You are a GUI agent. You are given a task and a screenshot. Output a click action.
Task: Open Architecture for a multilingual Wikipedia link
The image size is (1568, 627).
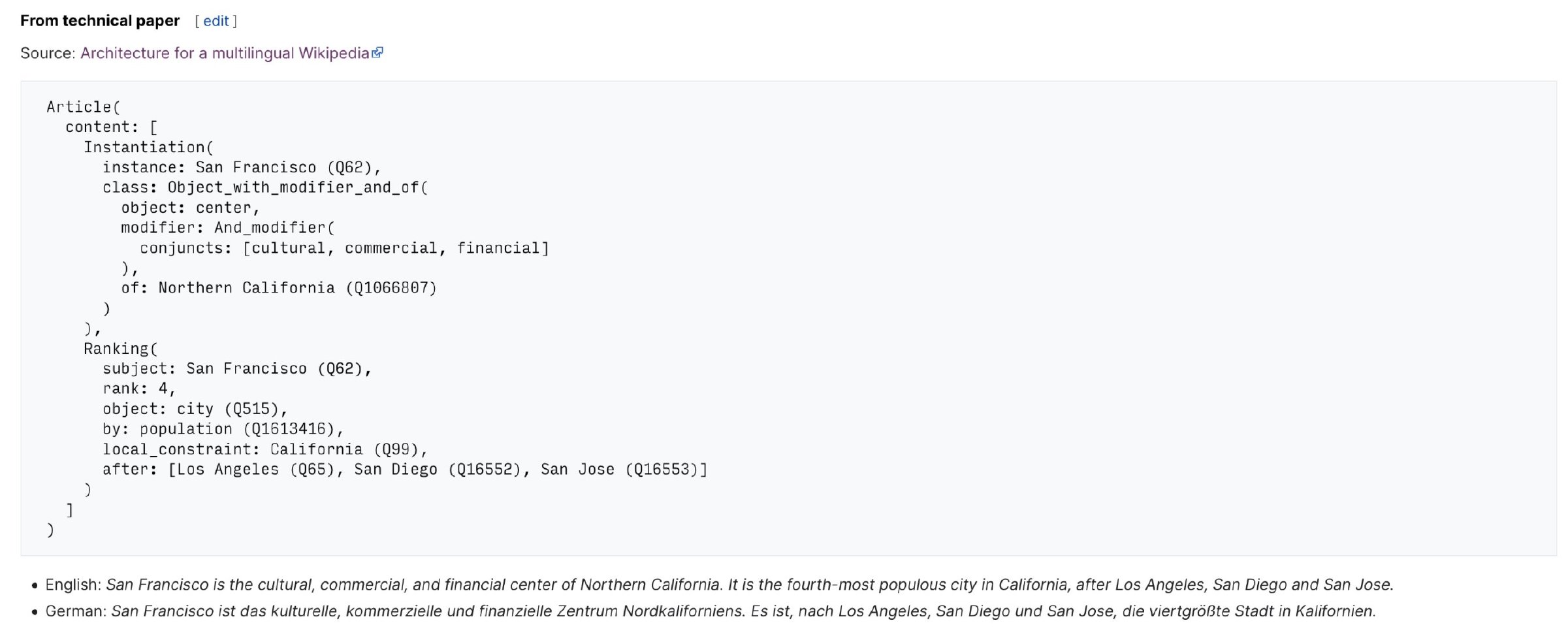pyautogui.click(x=225, y=53)
